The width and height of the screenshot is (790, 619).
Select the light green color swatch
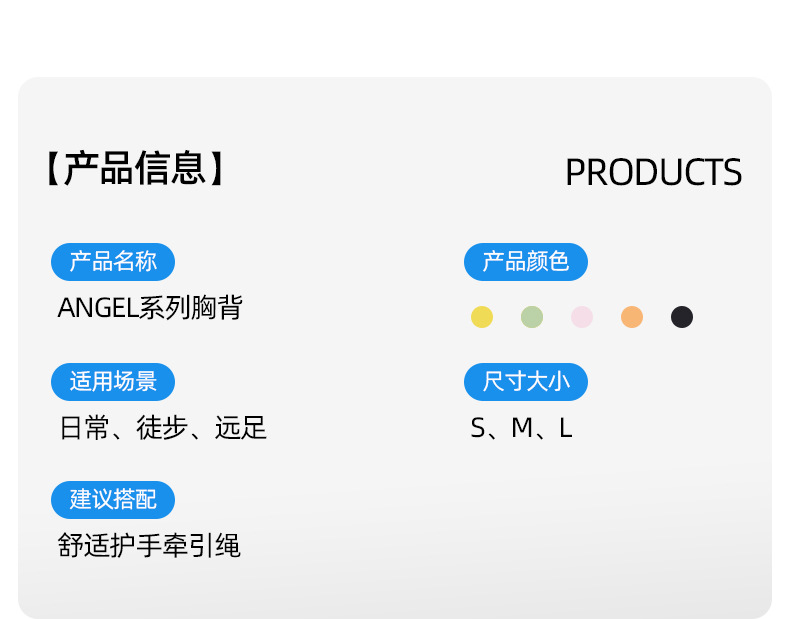(532, 317)
